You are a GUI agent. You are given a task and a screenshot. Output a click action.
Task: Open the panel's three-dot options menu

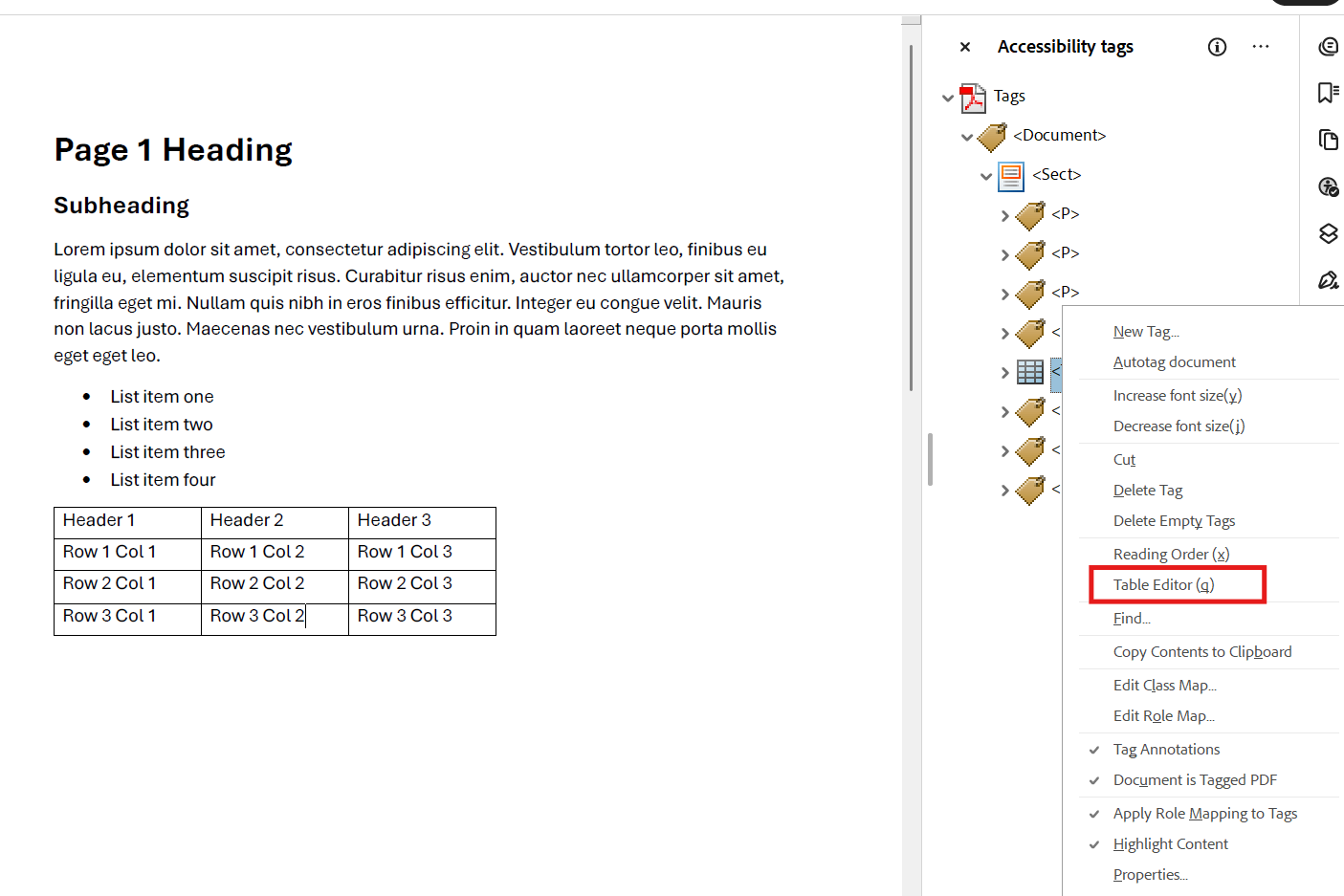coord(1261,47)
